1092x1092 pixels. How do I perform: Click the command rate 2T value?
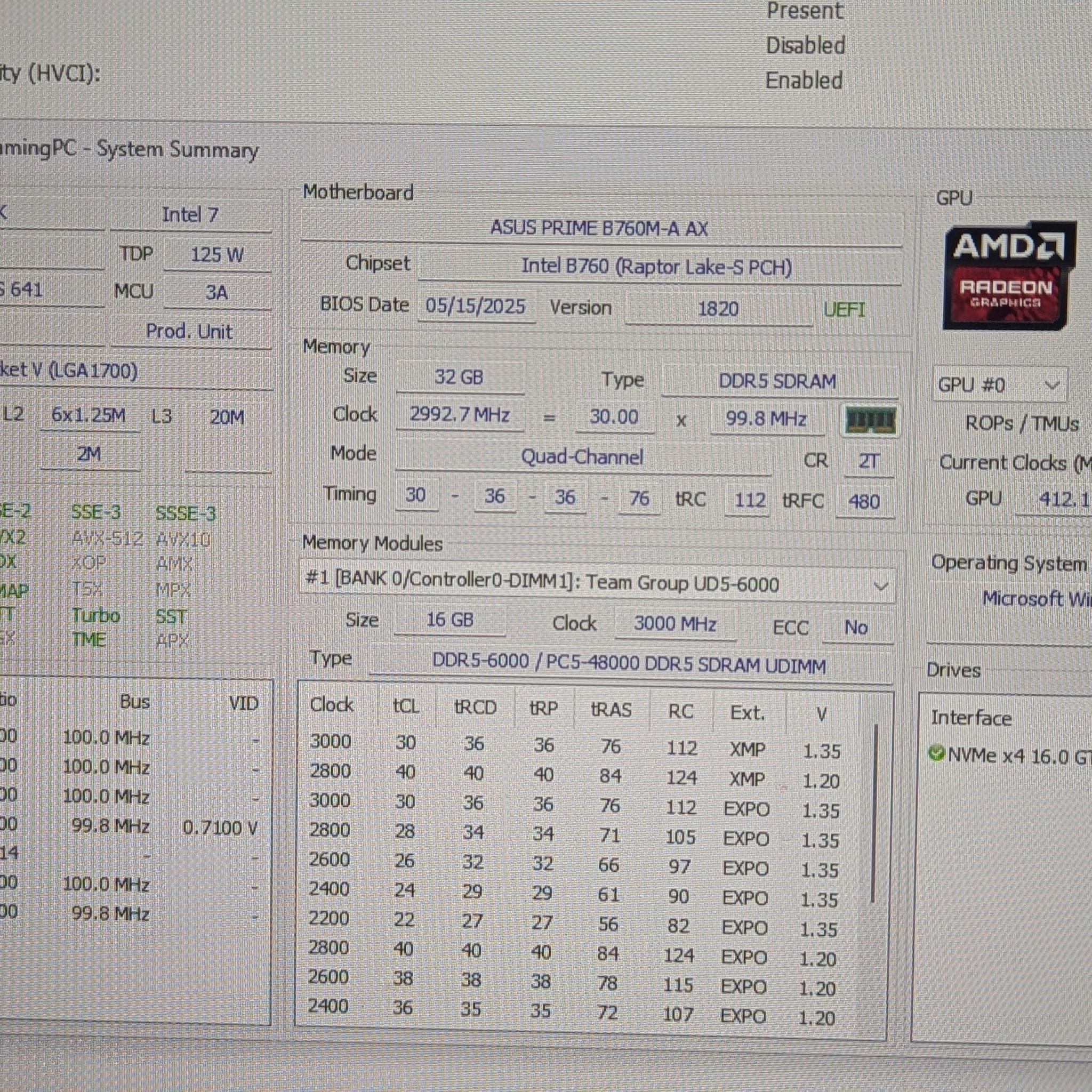coord(868,461)
